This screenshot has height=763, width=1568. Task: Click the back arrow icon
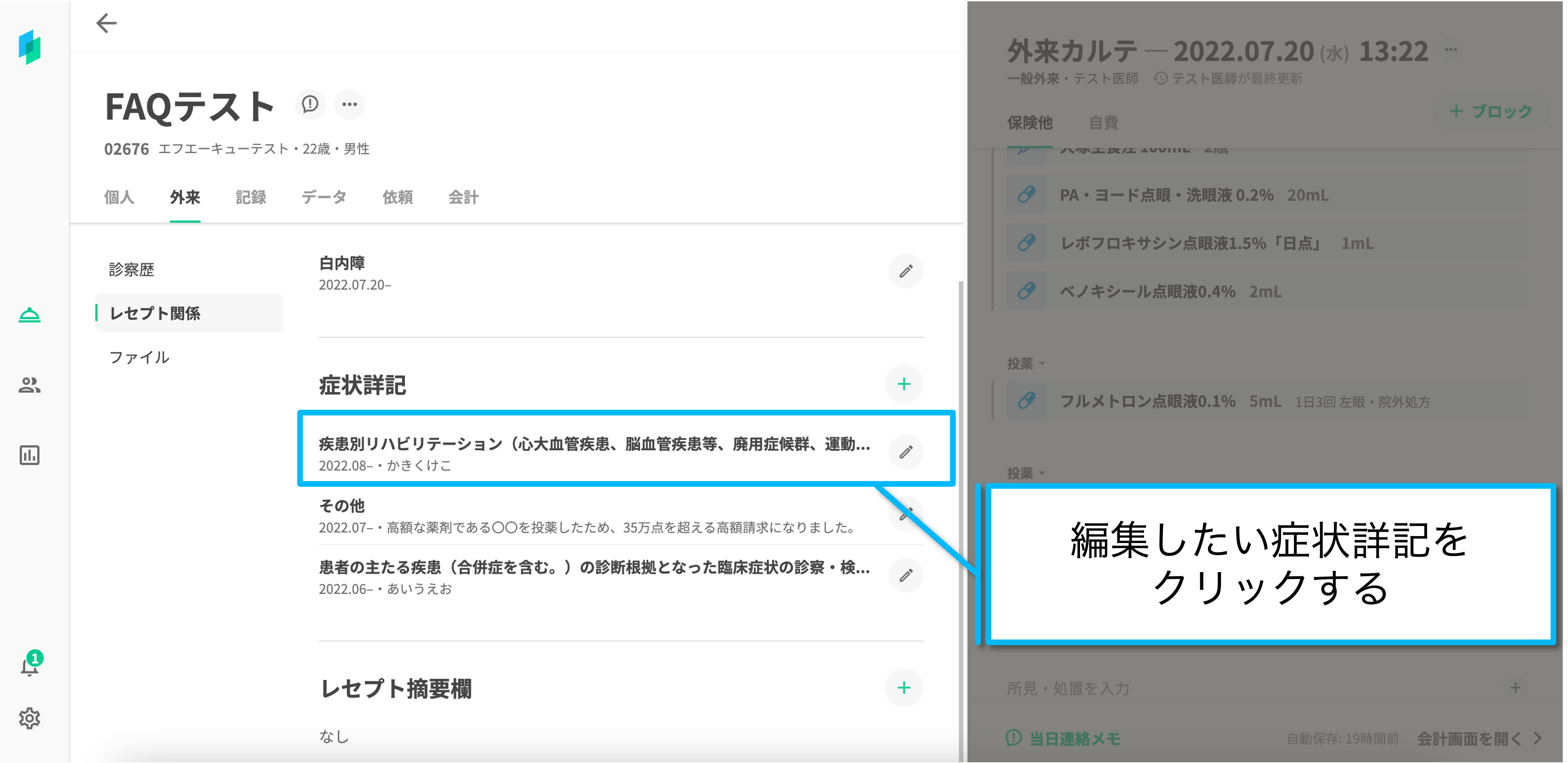click(107, 23)
